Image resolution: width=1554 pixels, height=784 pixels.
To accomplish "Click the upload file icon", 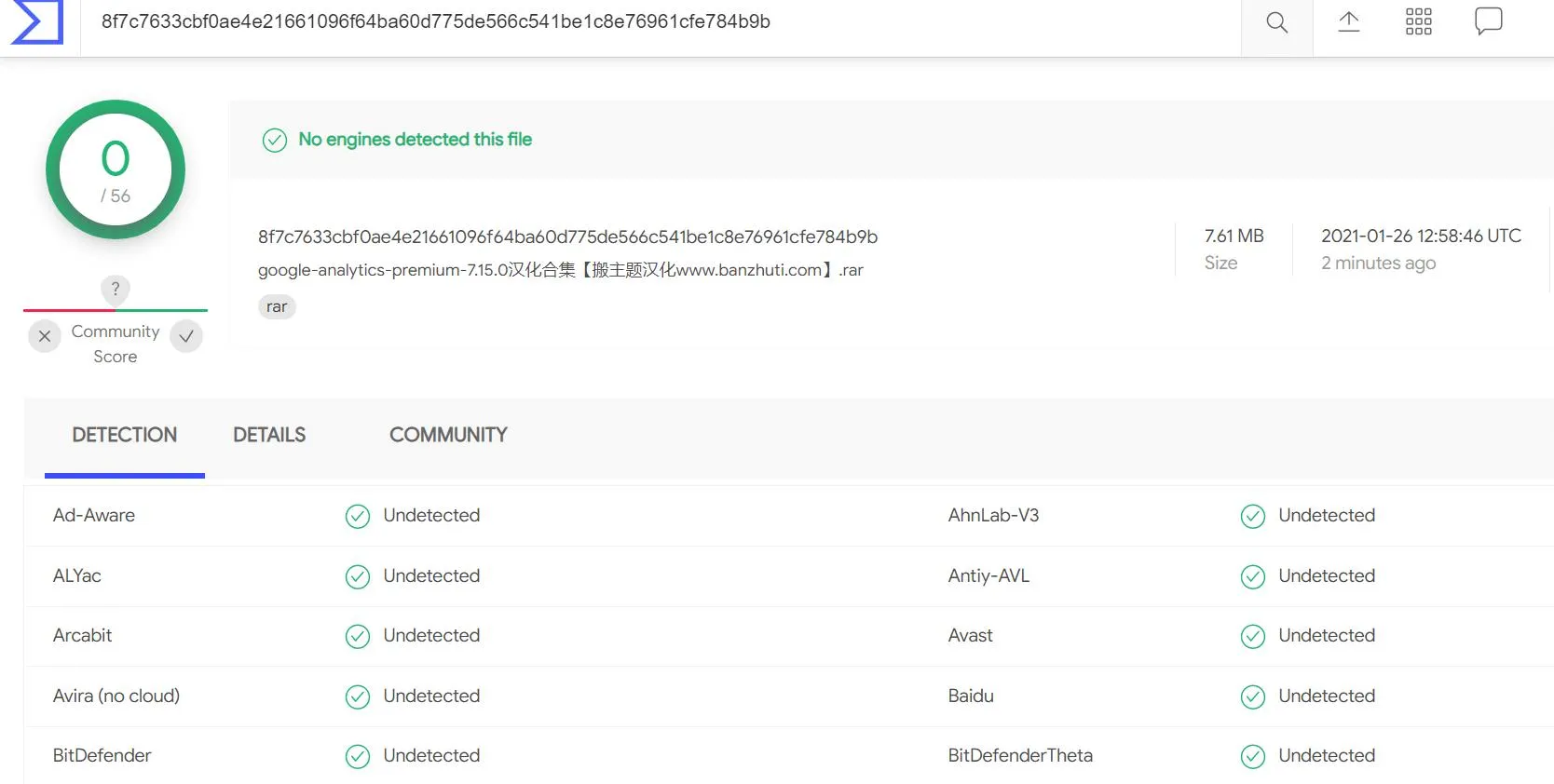I will pyautogui.click(x=1348, y=21).
